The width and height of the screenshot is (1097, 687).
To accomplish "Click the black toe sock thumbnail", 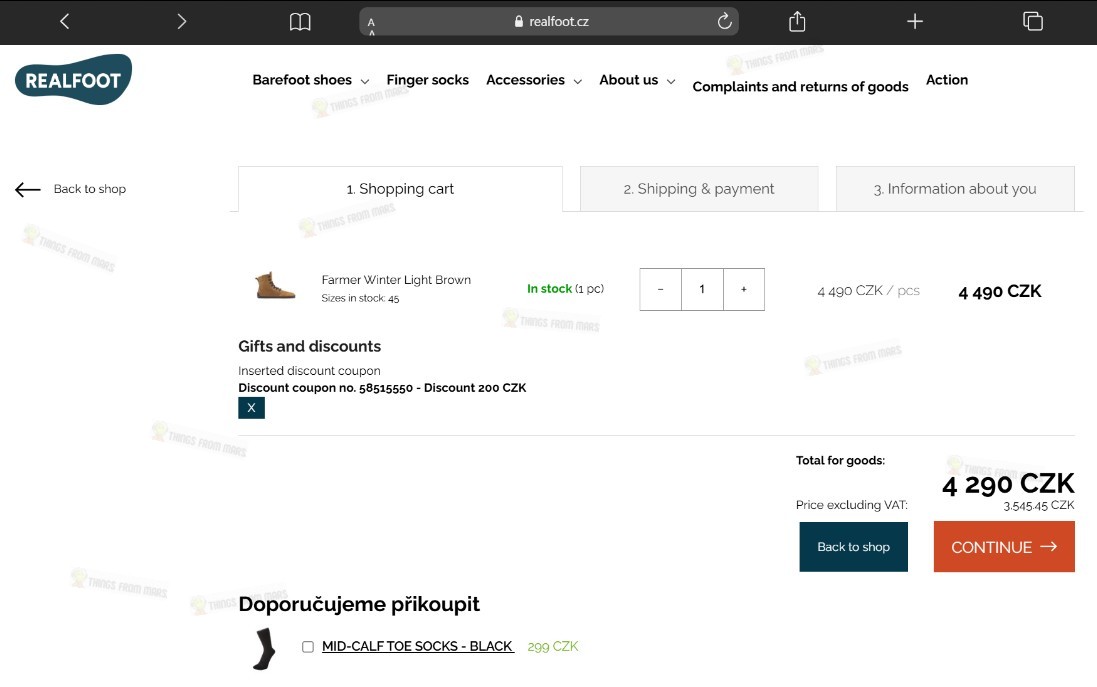I will coord(264,649).
